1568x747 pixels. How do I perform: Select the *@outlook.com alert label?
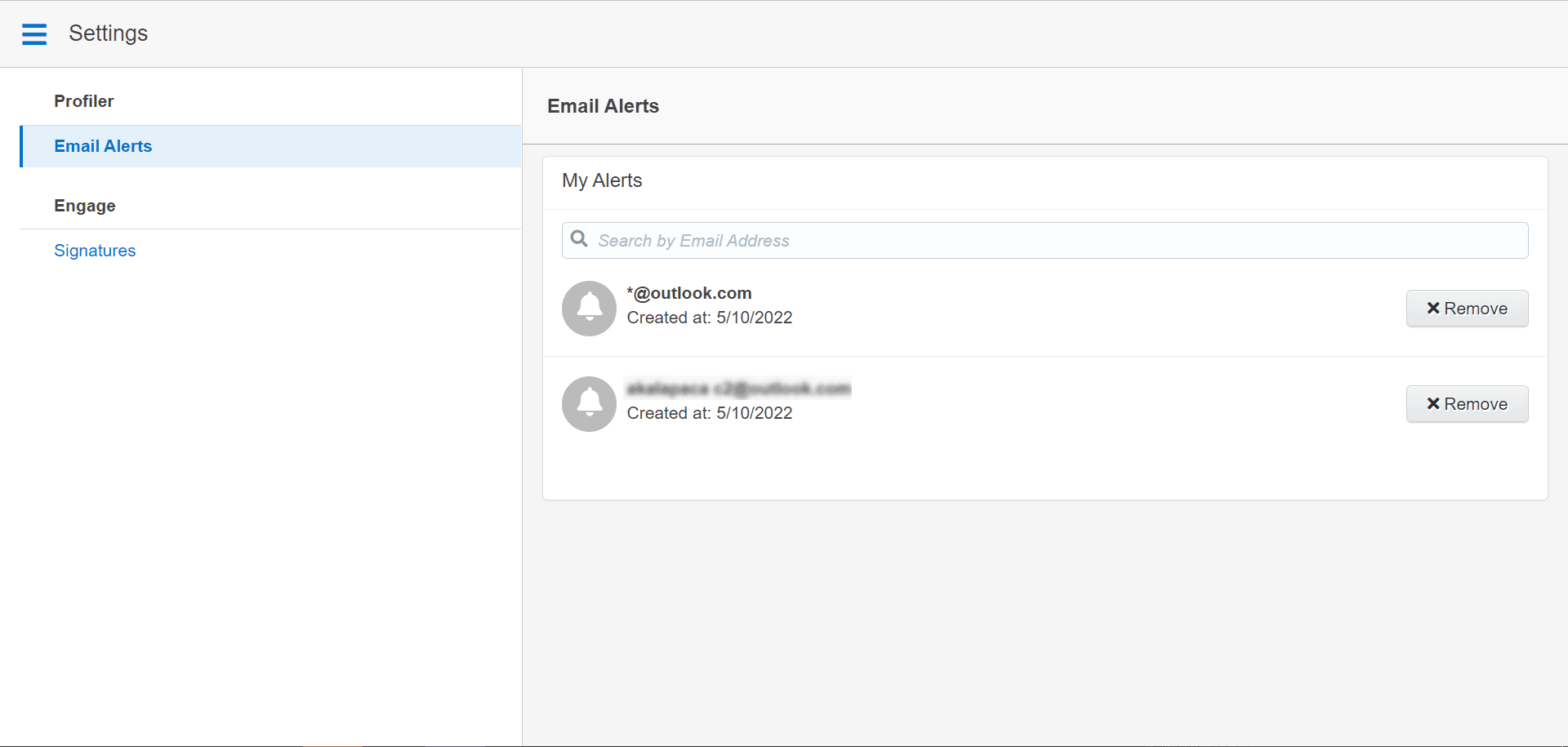point(689,293)
